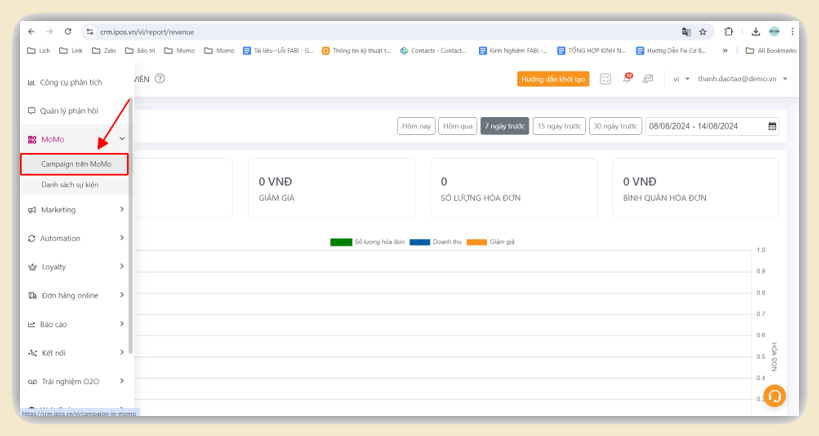Open the 'vi' language dropdown
819x436 pixels.
tap(681, 79)
